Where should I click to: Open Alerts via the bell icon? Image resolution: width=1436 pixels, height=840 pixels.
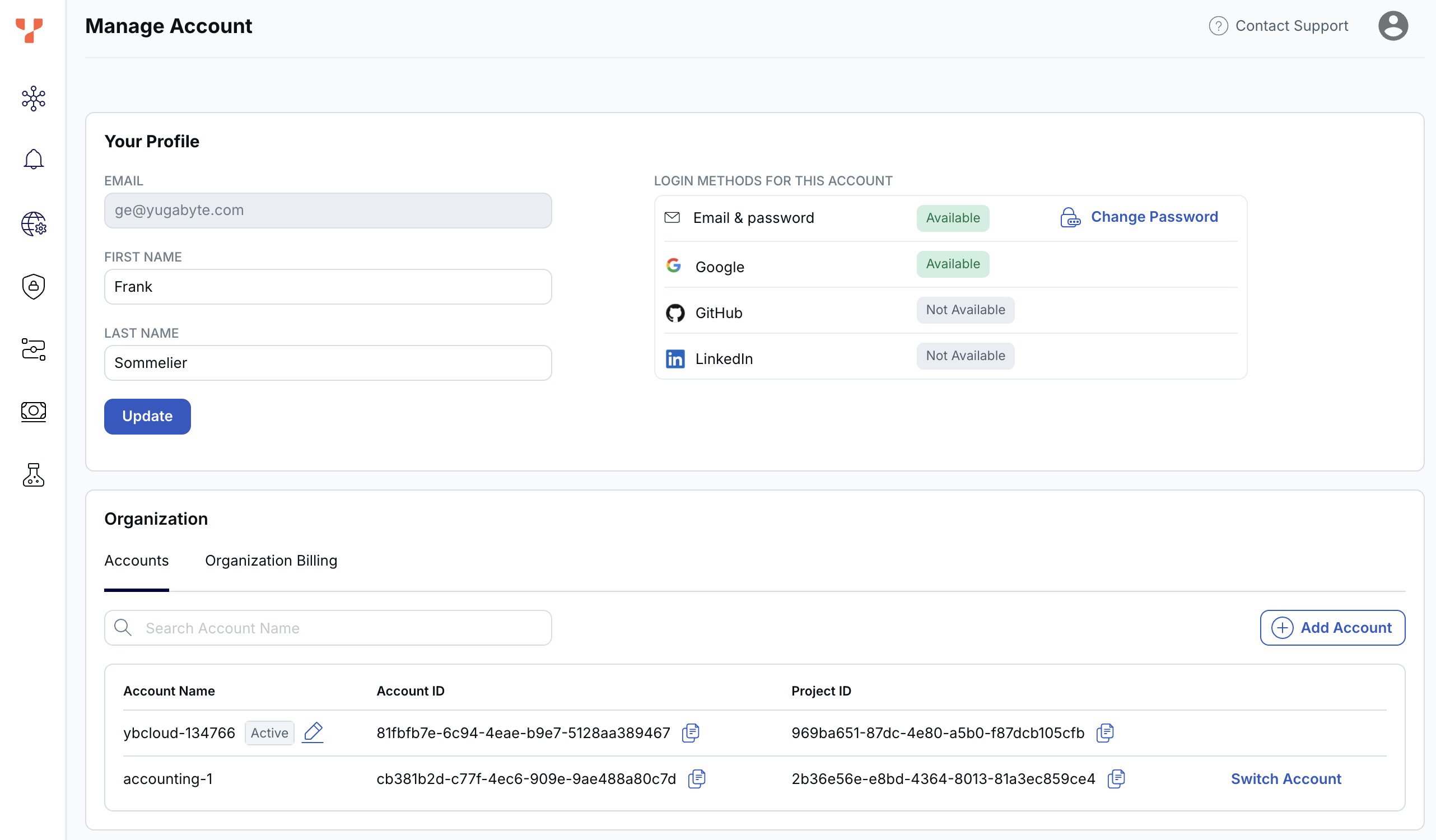click(34, 159)
